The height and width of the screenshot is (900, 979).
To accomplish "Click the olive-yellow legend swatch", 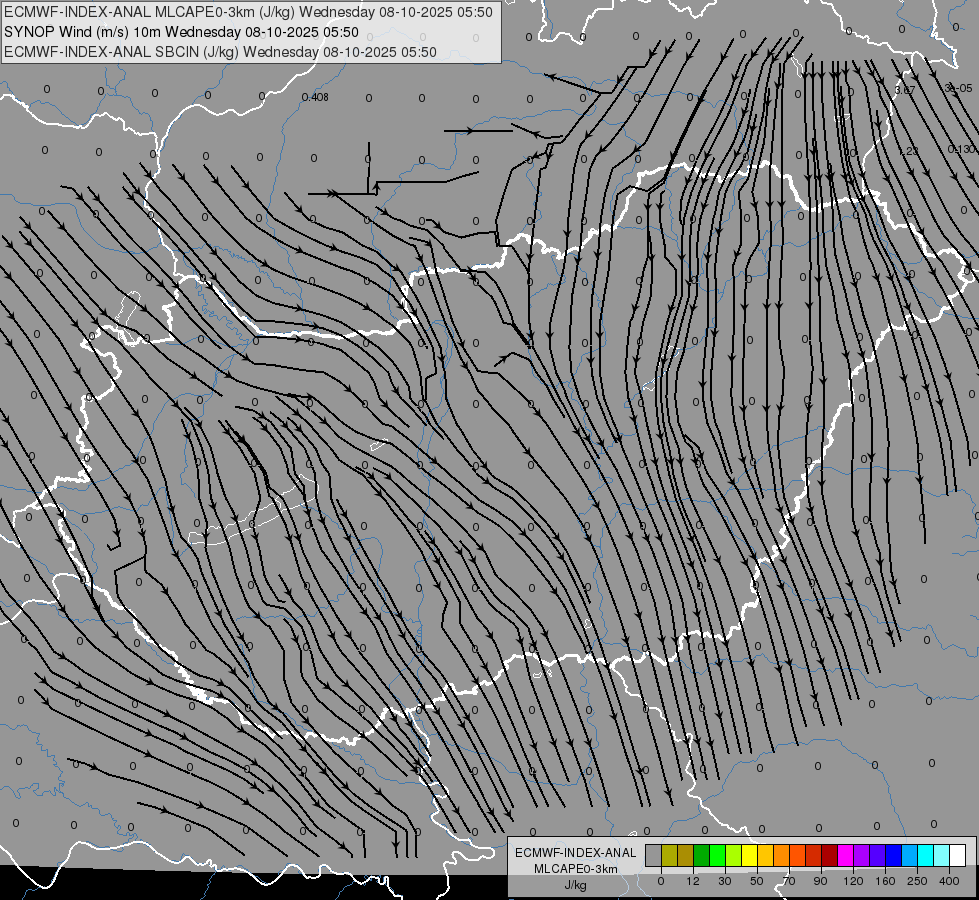I will pos(669,856).
